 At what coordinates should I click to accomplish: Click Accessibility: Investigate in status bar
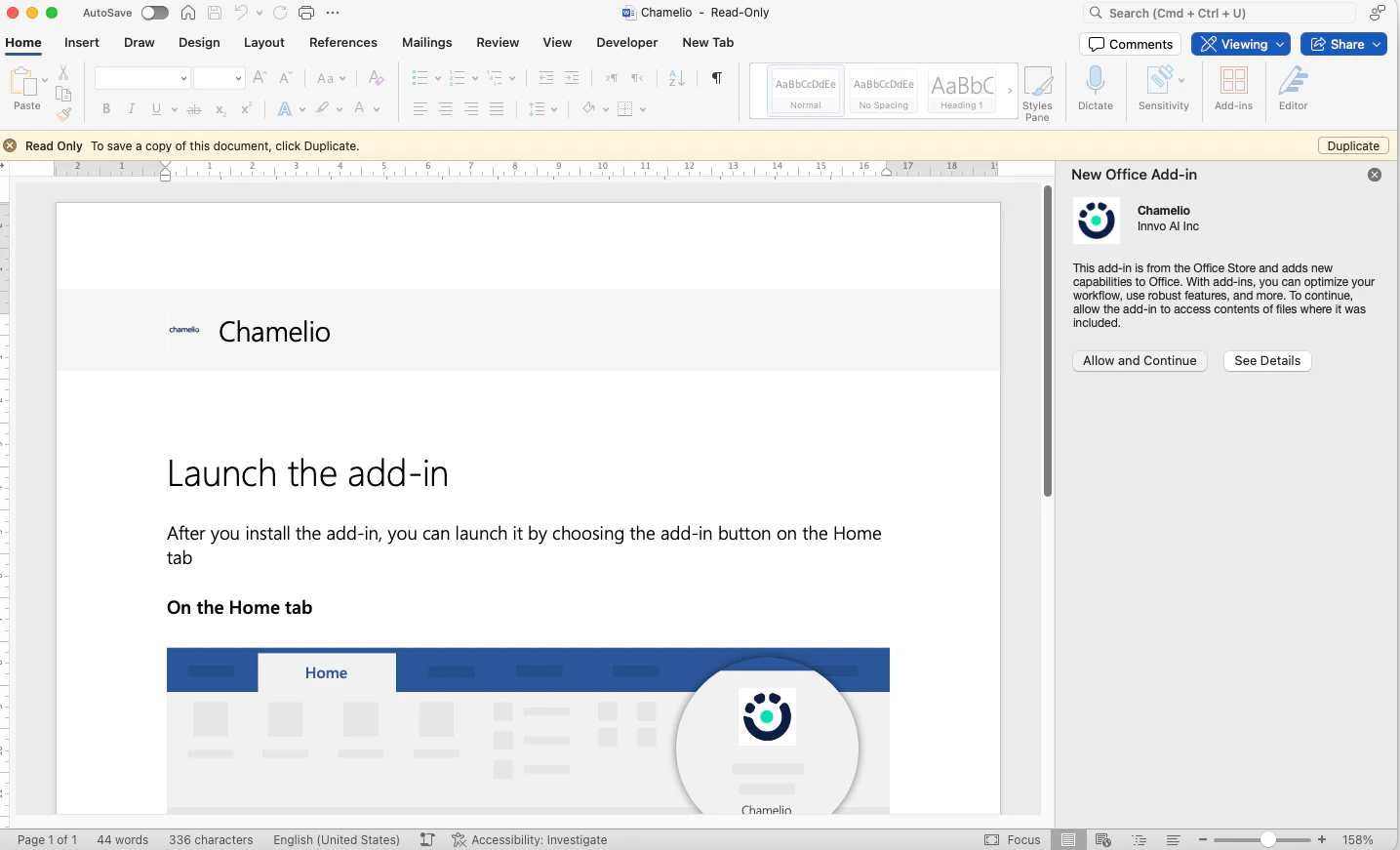pyautogui.click(x=530, y=840)
